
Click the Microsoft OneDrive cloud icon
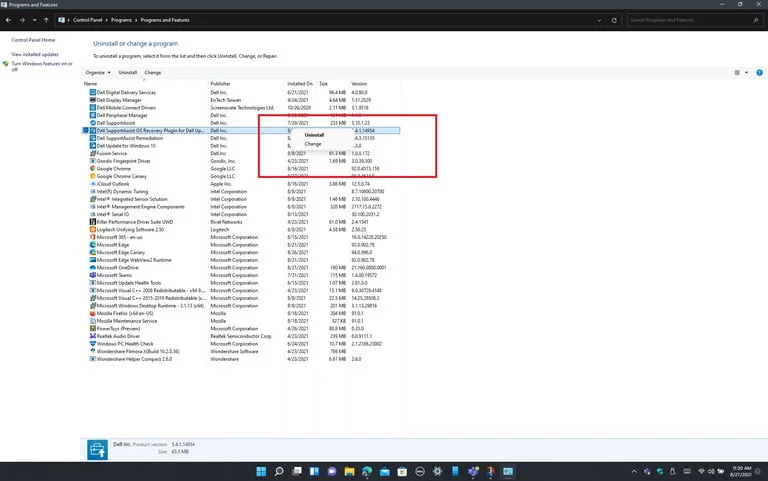click(x=93, y=267)
